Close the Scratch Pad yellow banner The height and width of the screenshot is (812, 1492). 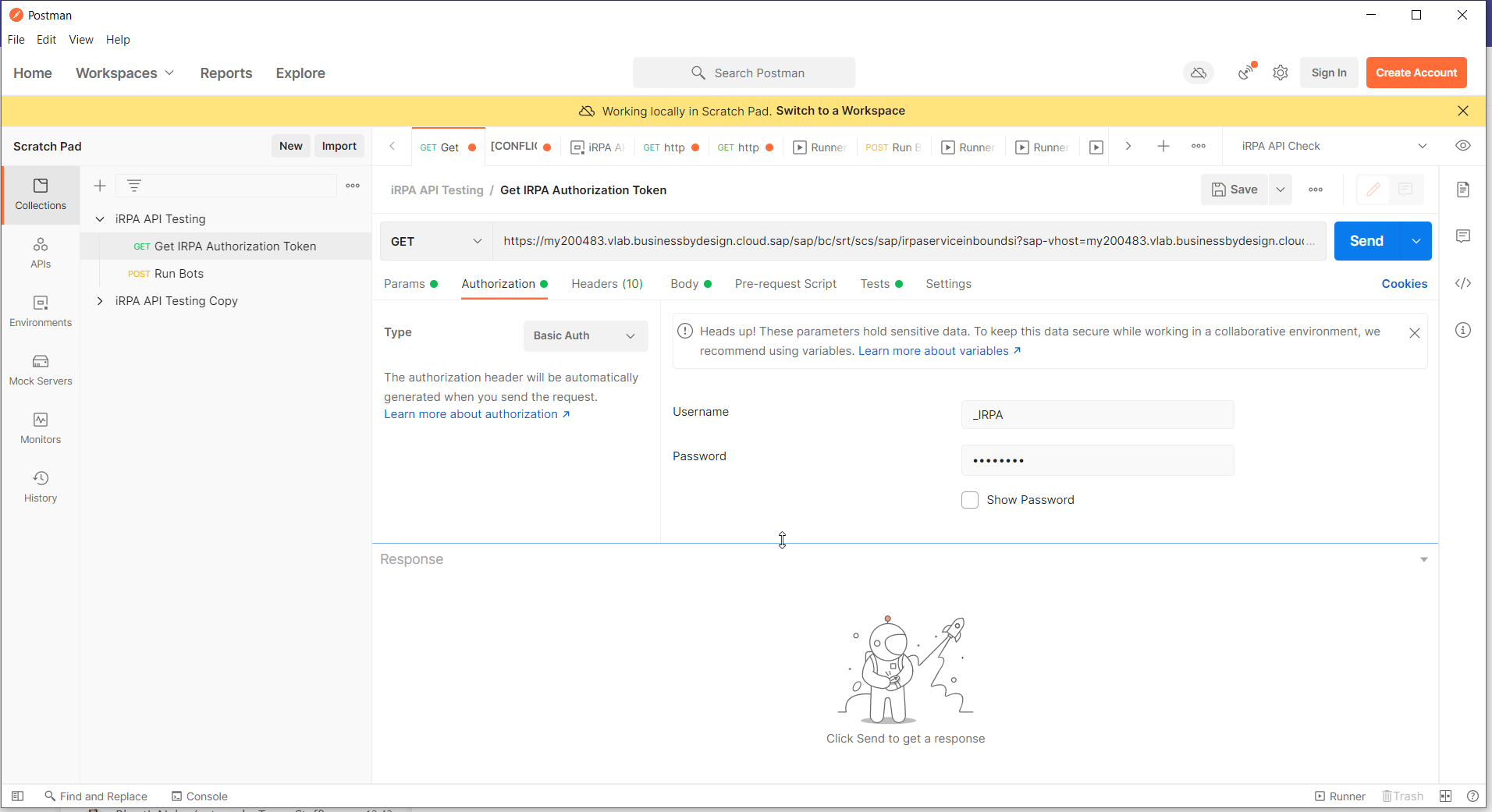[x=1463, y=111]
